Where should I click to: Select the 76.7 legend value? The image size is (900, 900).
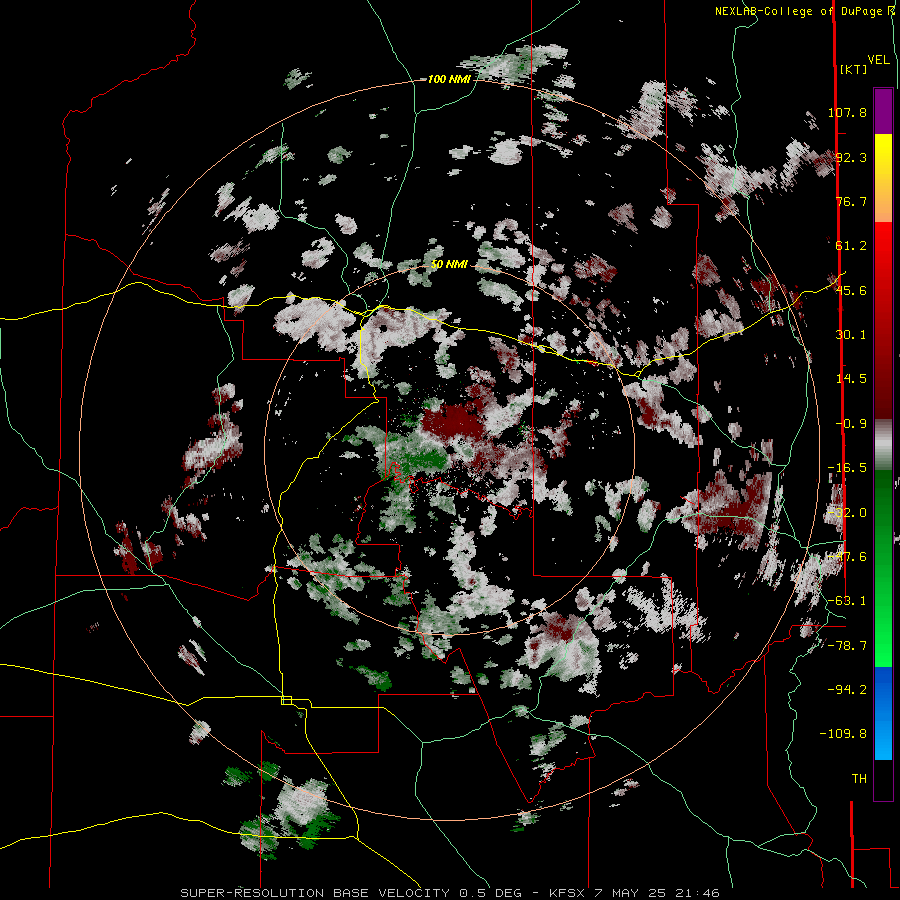pos(851,201)
